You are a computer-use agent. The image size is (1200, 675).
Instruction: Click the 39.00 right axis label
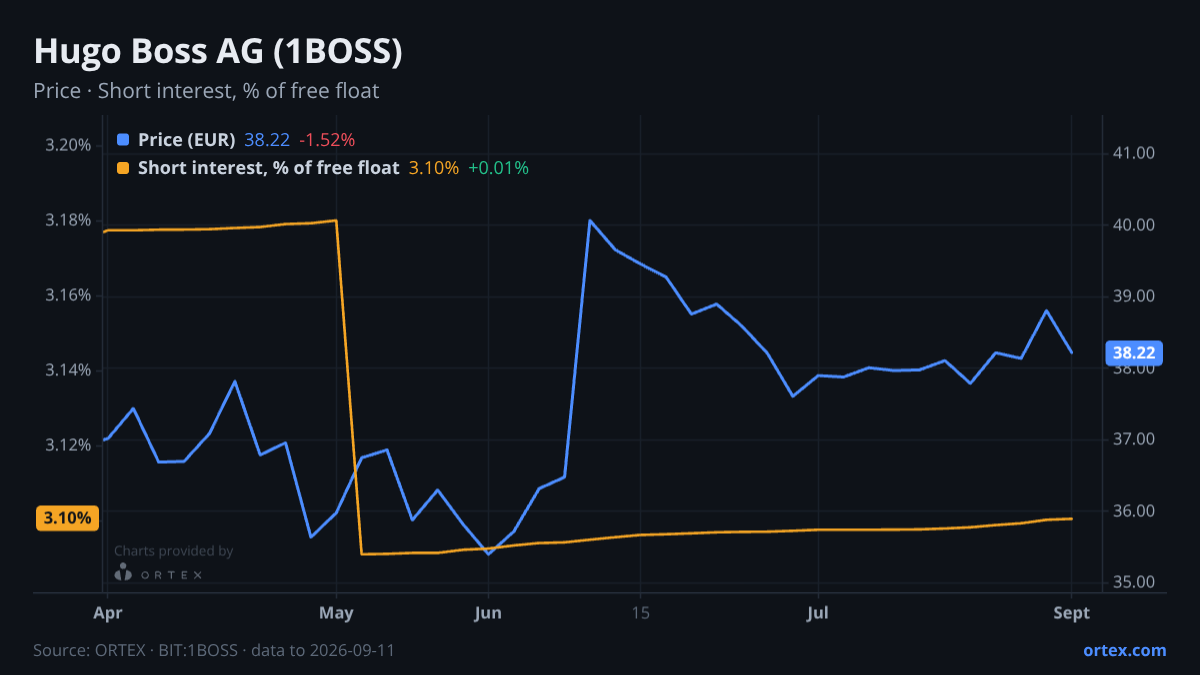point(1134,296)
